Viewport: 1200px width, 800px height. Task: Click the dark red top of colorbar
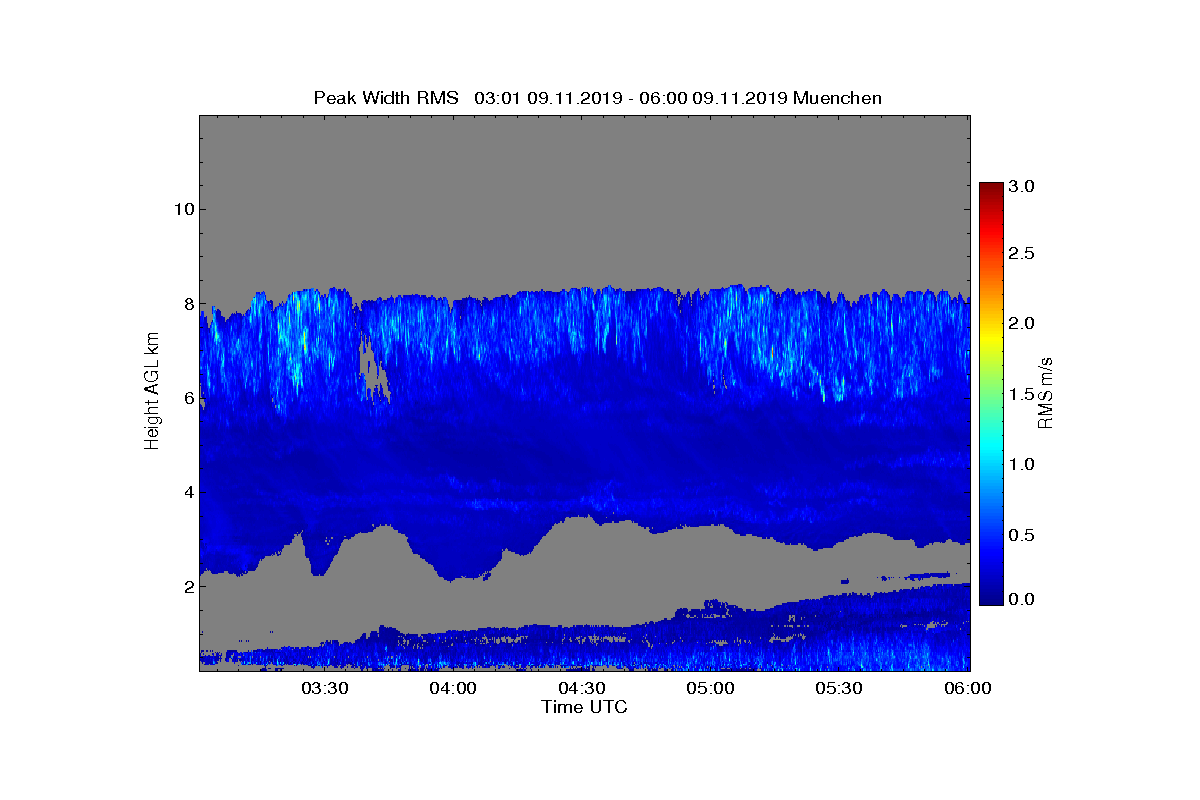pyautogui.click(x=991, y=190)
